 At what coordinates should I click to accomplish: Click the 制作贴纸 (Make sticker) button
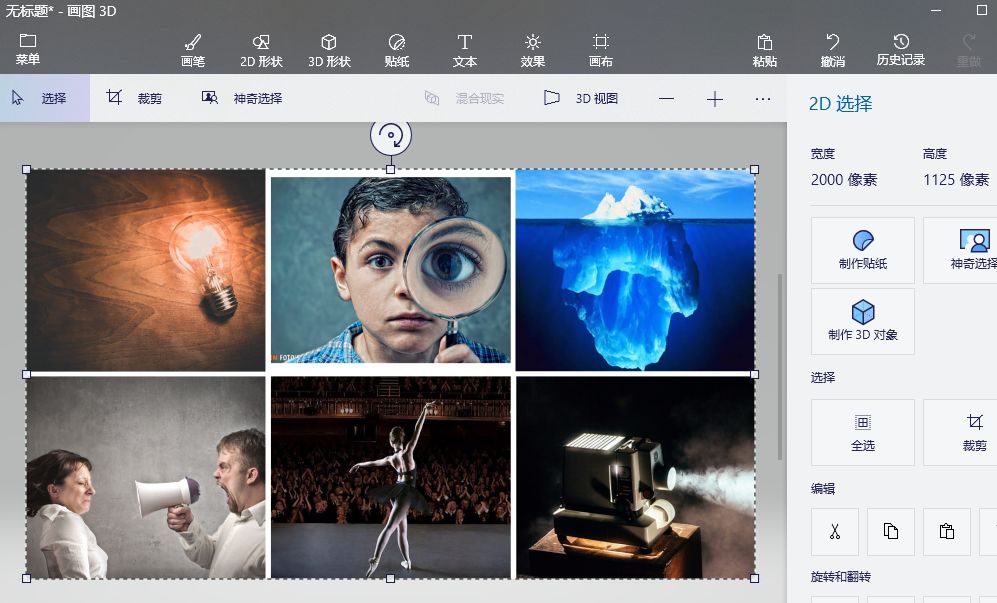coord(863,250)
